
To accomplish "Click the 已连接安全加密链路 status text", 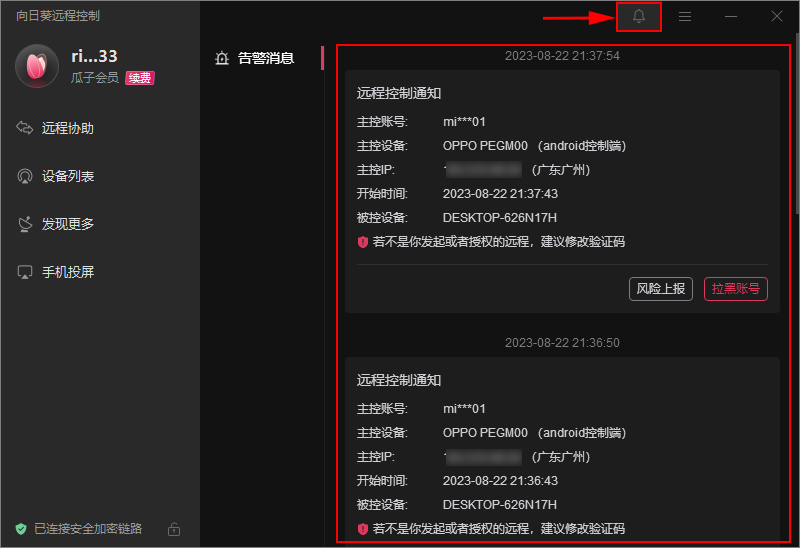I will (x=88, y=528).
